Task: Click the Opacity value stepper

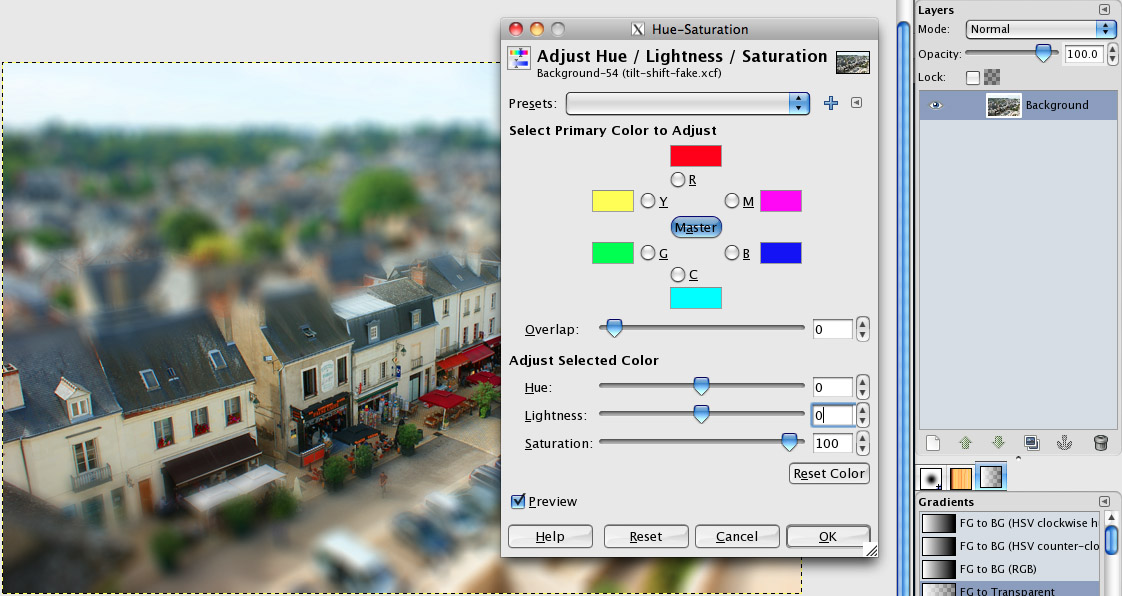Action: (1112, 54)
